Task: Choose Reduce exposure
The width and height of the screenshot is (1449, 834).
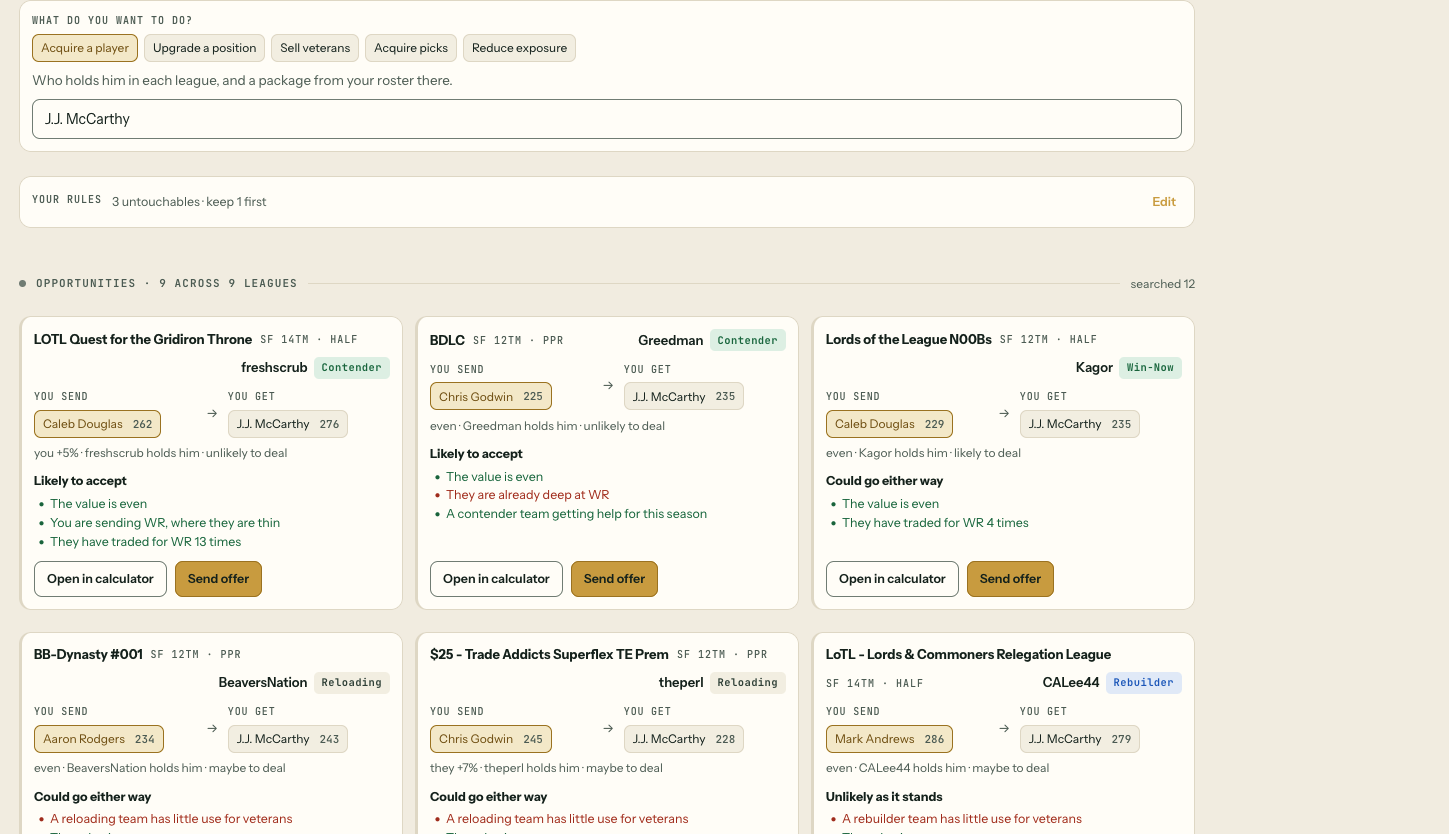Action: click(x=519, y=48)
